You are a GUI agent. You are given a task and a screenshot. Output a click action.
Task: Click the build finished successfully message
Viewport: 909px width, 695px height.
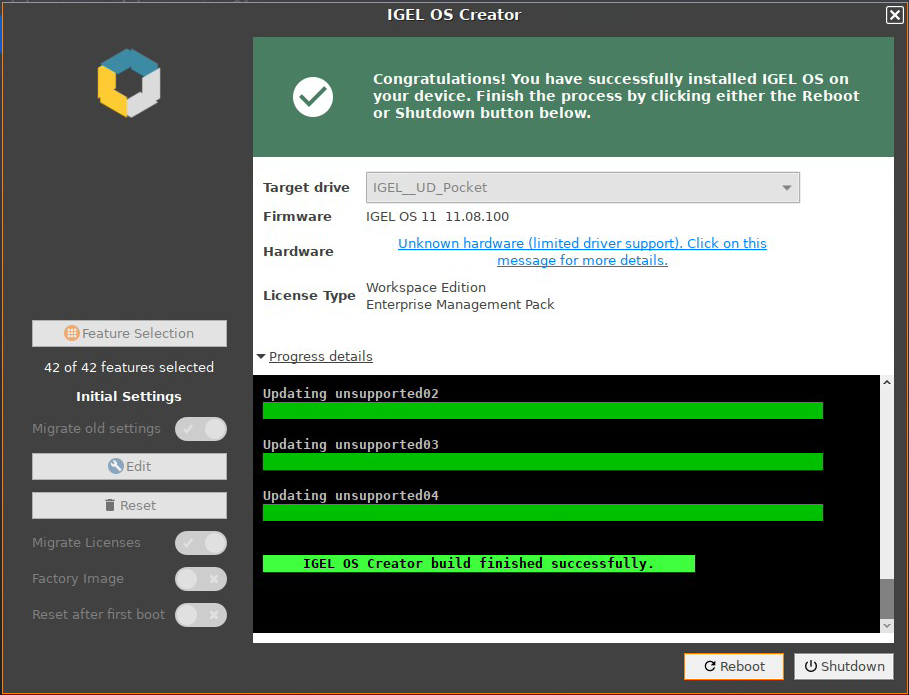coord(478,564)
